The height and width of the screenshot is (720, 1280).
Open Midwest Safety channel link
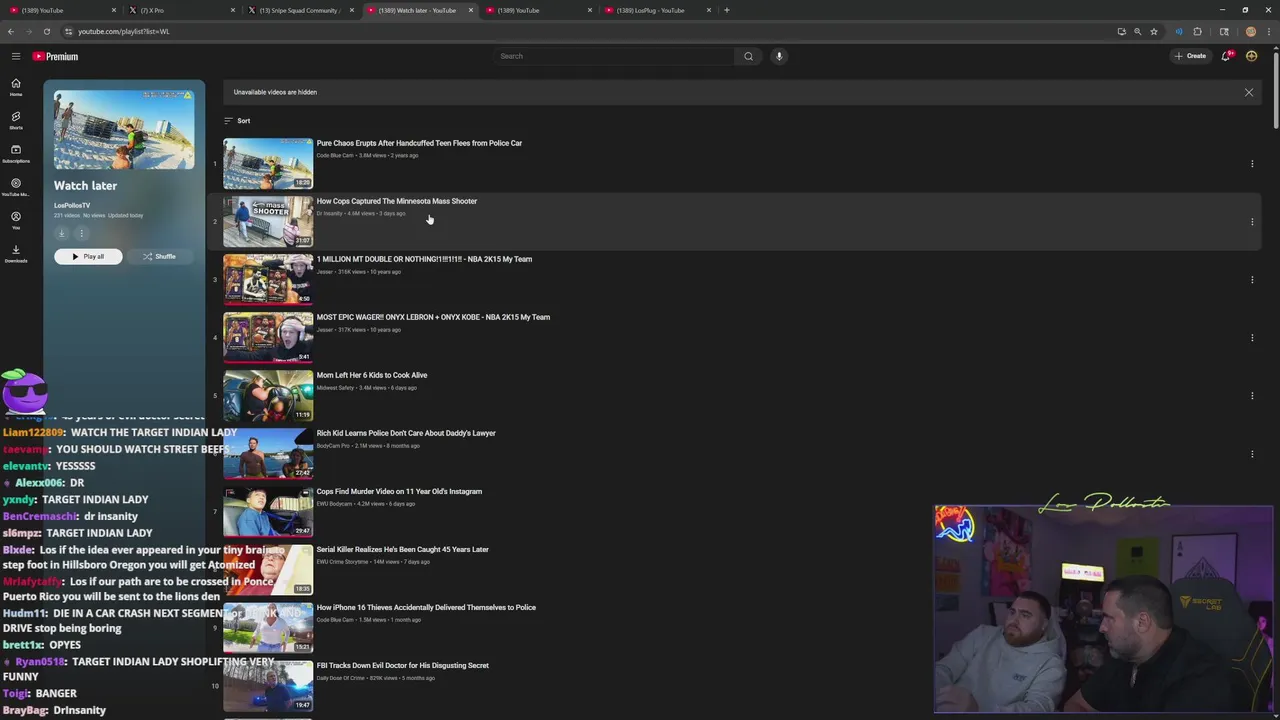[x=335, y=388]
